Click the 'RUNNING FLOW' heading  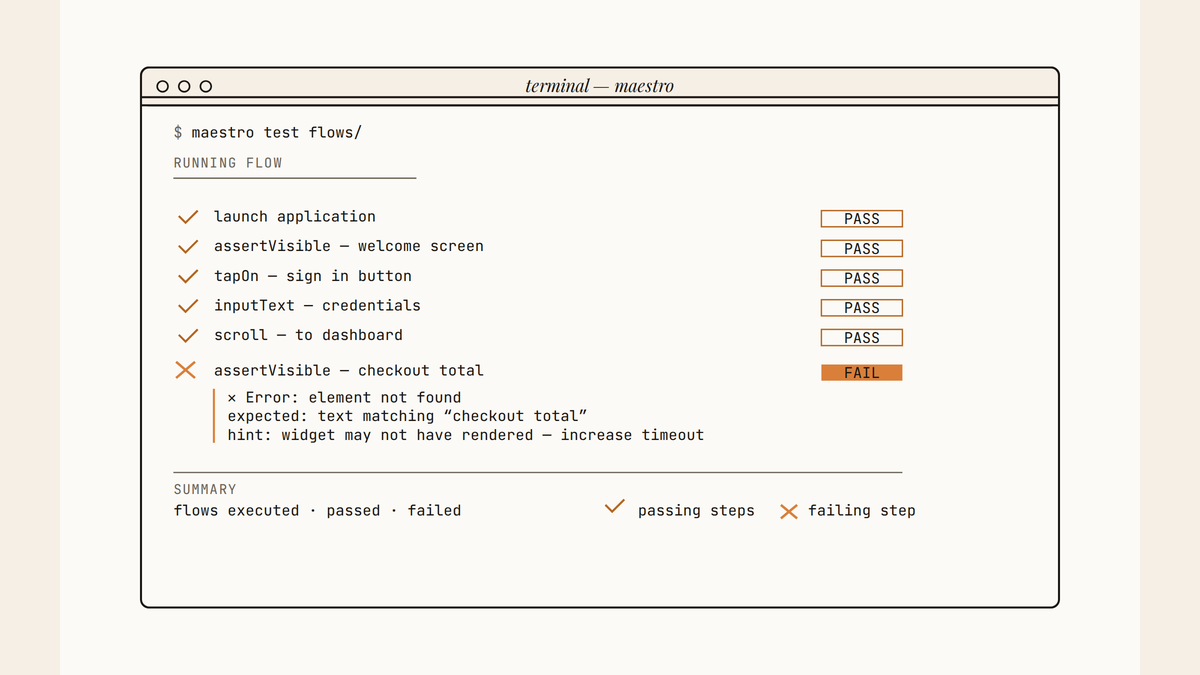tap(228, 163)
